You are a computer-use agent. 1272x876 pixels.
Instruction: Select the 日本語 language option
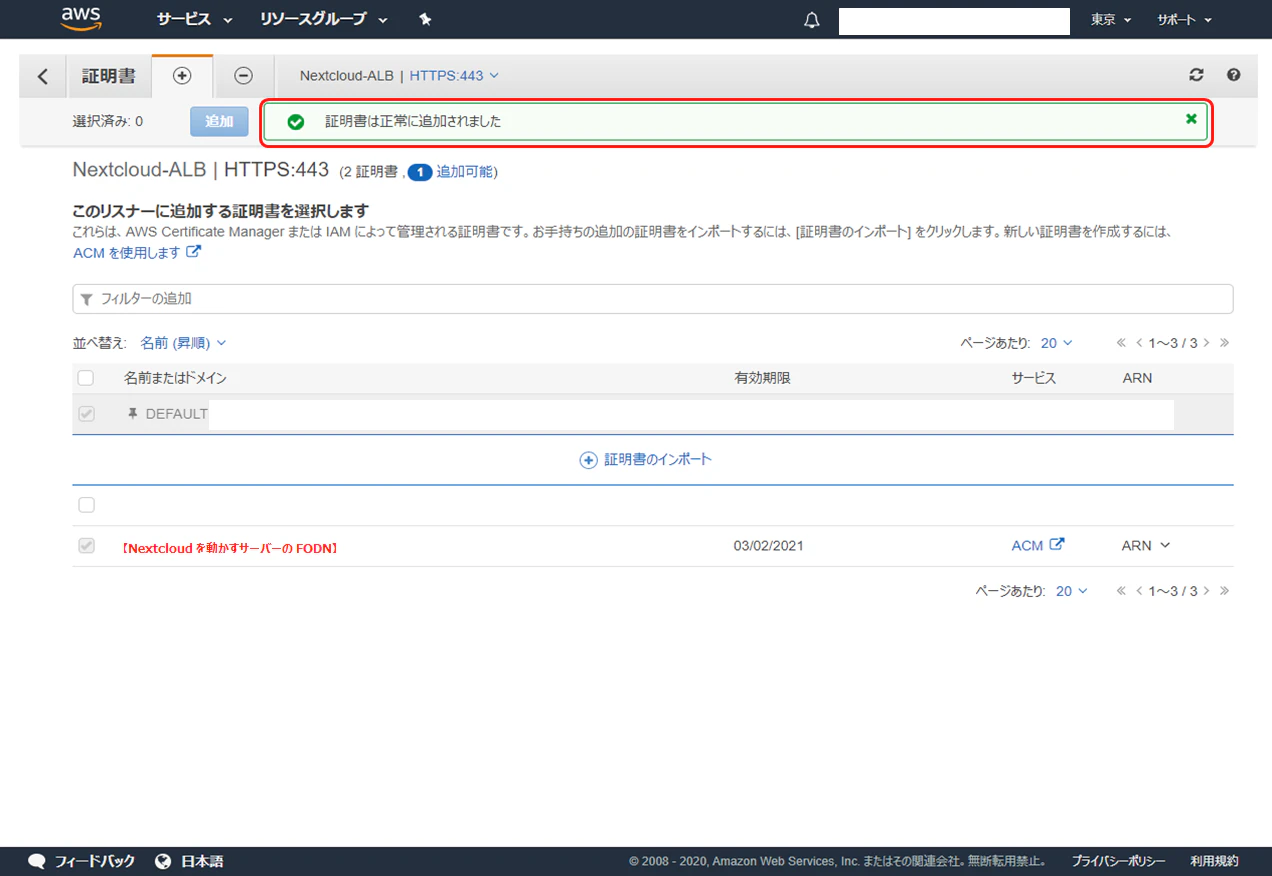[202, 861]
